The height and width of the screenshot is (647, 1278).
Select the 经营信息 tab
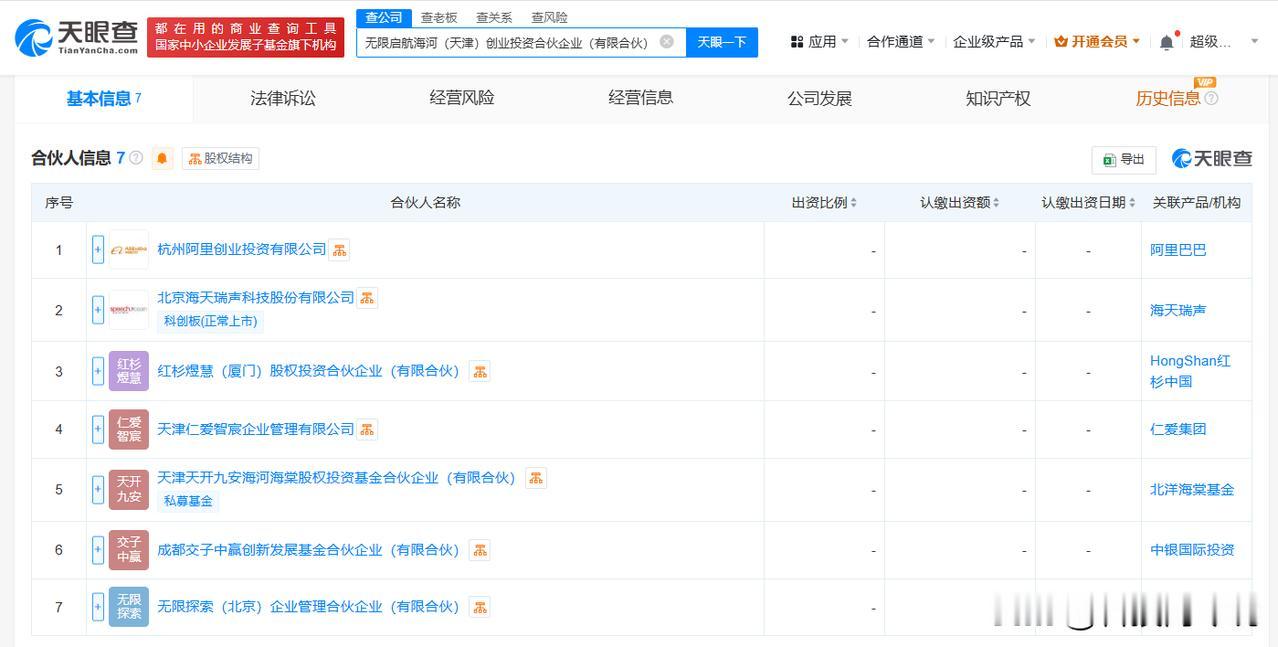(x=641, y=98)
